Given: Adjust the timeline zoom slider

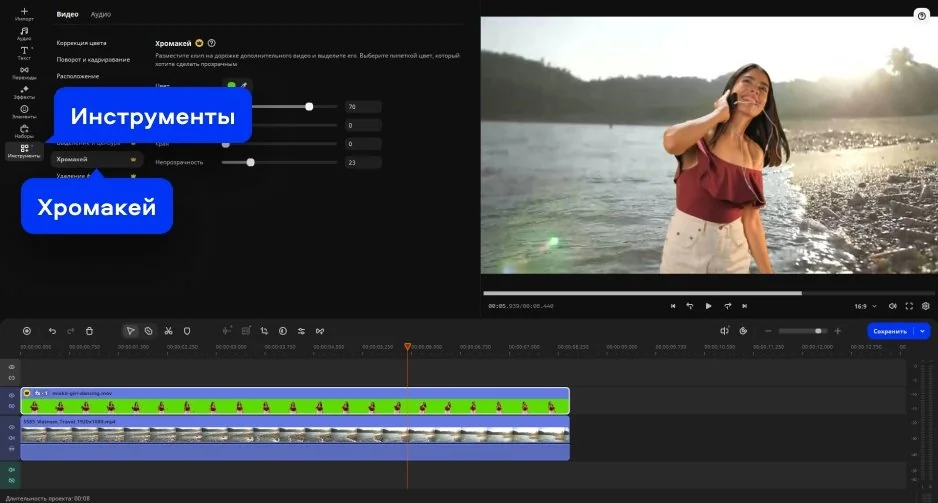Looking at the screenshot, I should [x=803, y=331].
